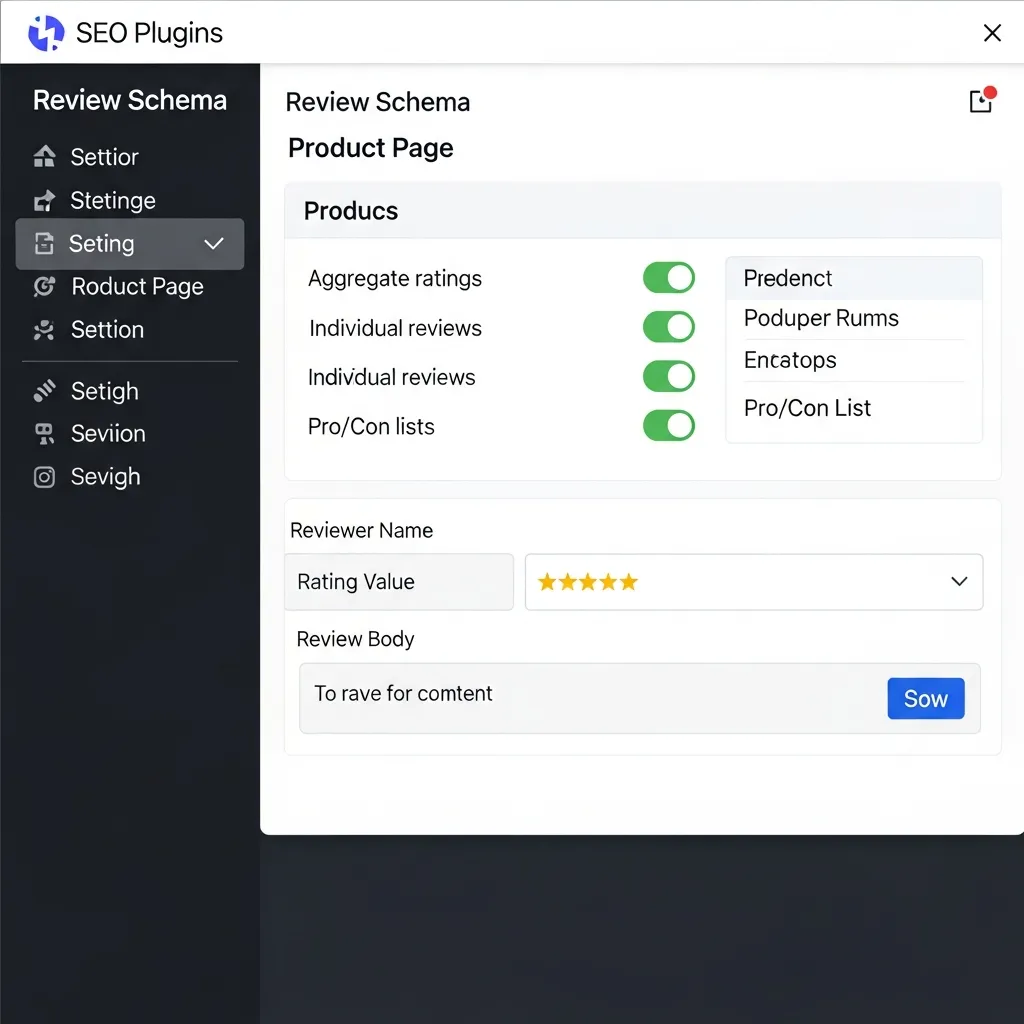Open the Roduct Page sidebar icon
The width and height of the screenshot is (1024, 1024).
point(45,287)
